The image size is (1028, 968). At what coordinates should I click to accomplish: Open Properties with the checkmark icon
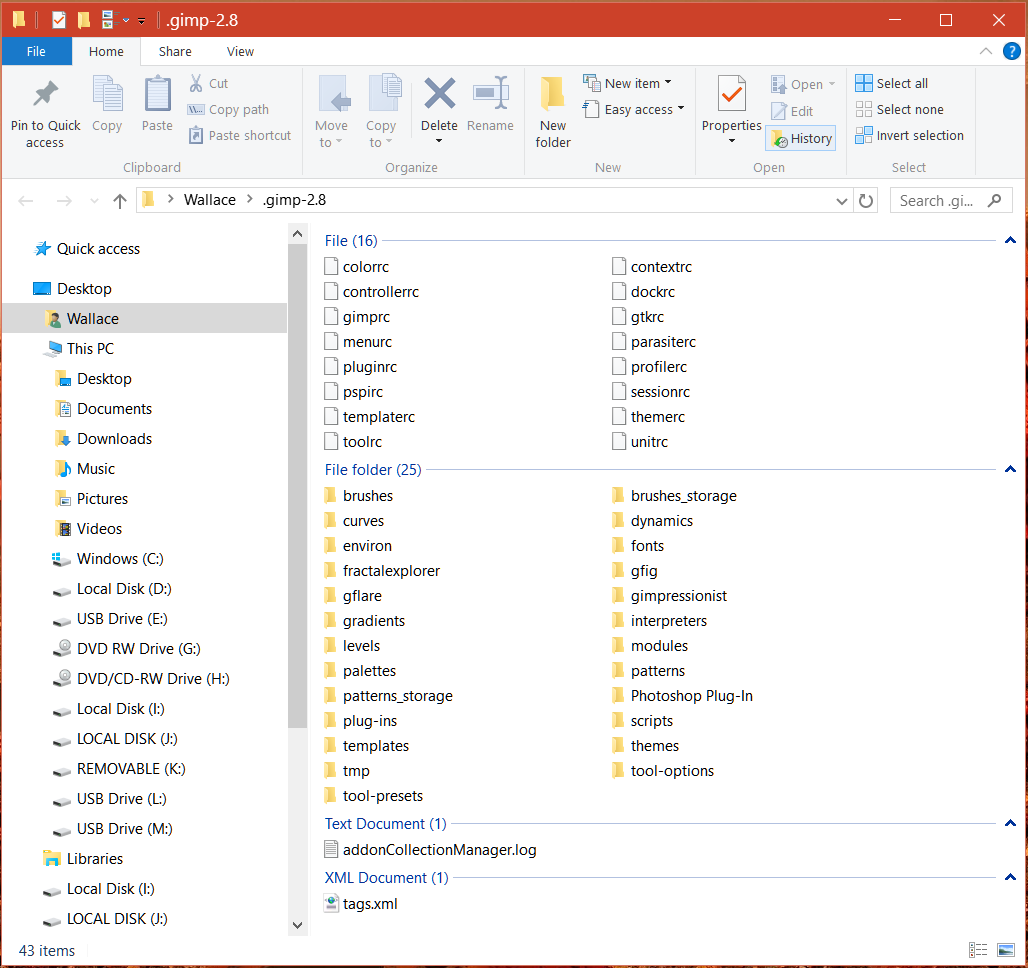point(732,93)
